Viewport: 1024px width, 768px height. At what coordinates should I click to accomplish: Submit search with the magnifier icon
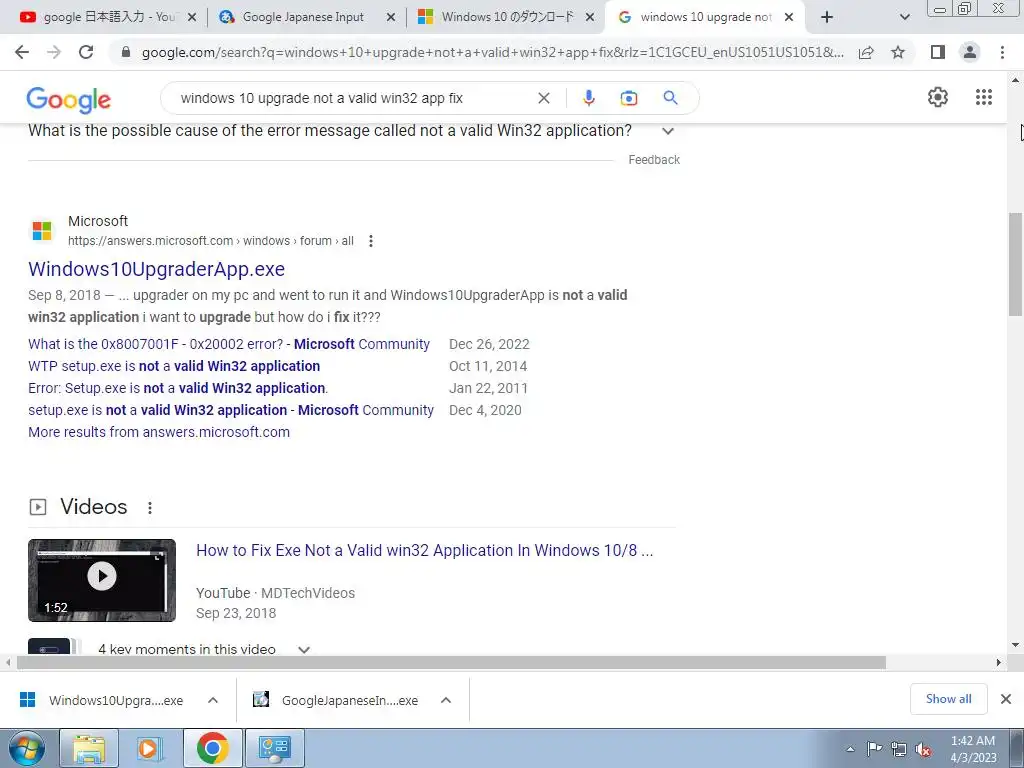[670, 98]
